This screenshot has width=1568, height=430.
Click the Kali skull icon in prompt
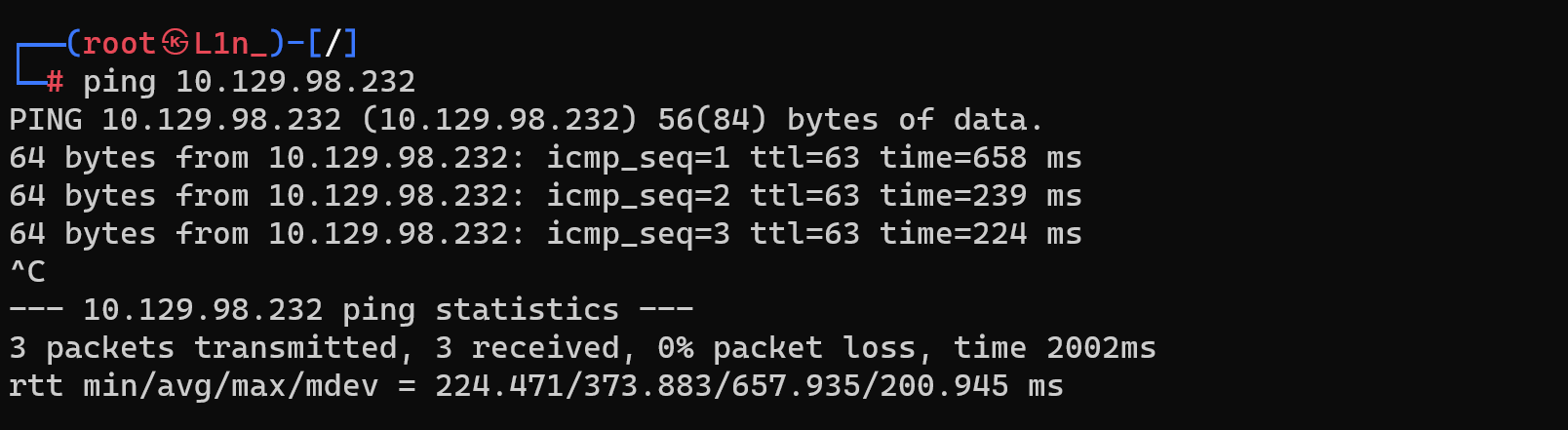point(176,43)
